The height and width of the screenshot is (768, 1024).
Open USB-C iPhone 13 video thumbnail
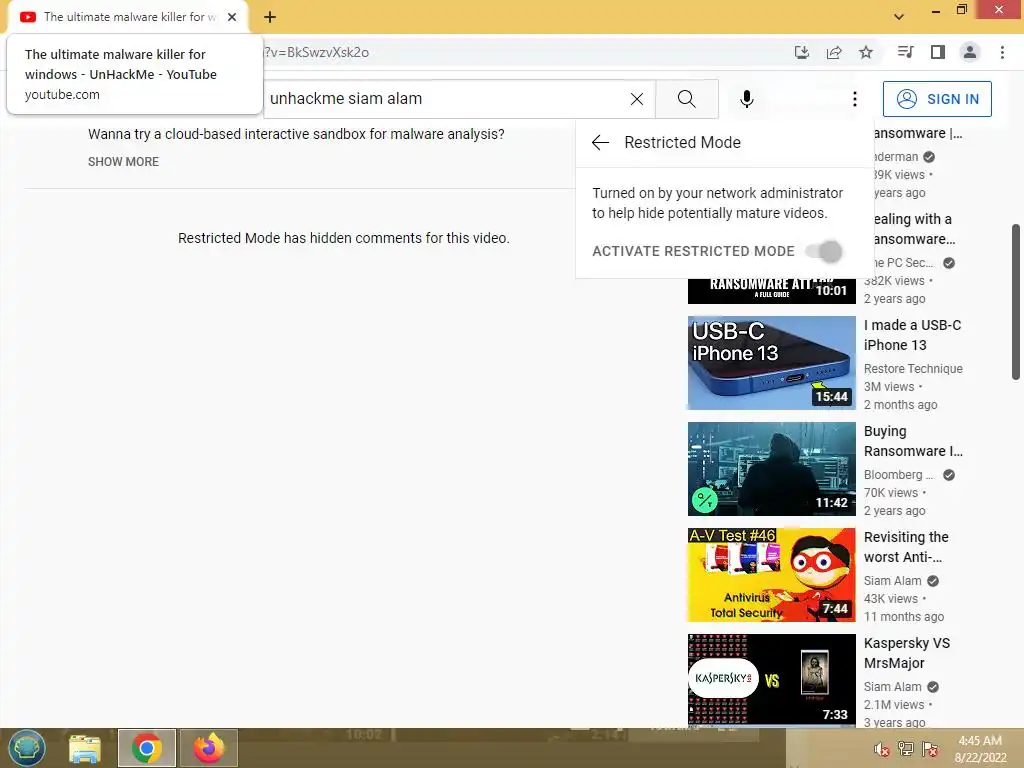point(771,363)
